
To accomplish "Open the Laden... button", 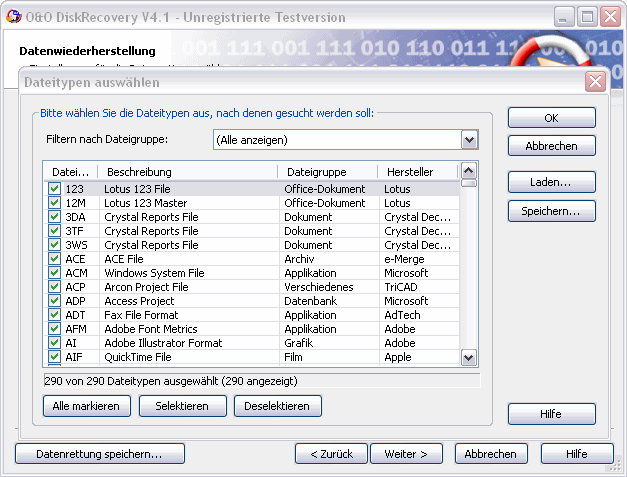I will (x=551, y=182).
